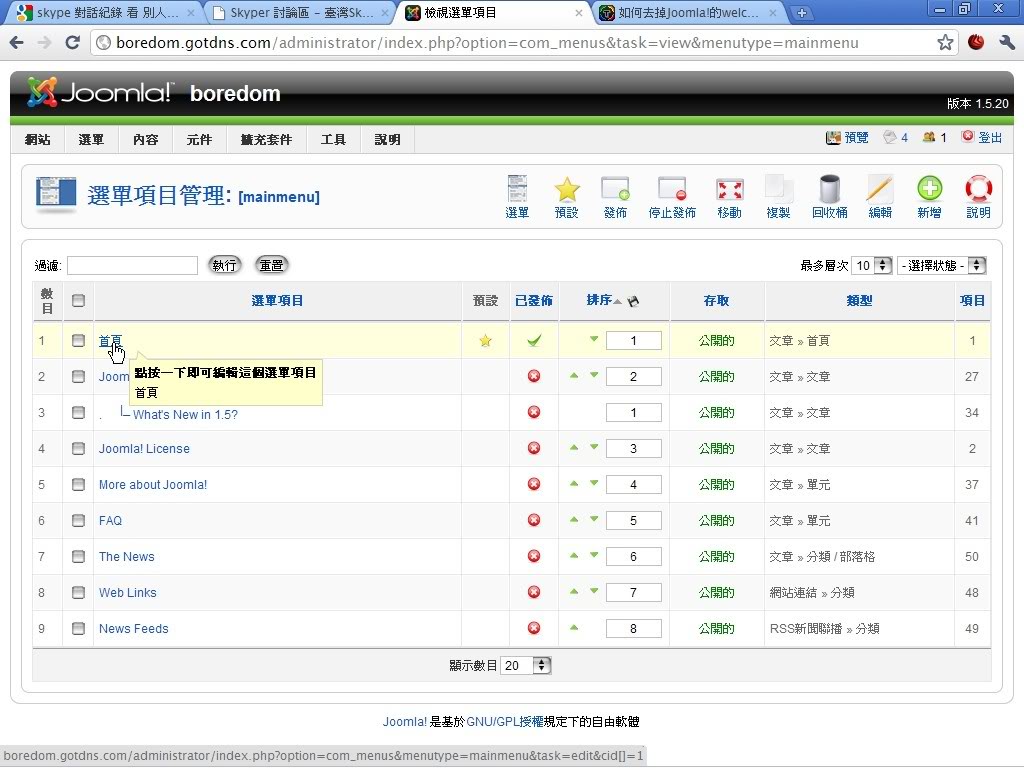Screen dimensions: 1024x768
Task: Publish The News item via red icon
Action: pos(534,556)
